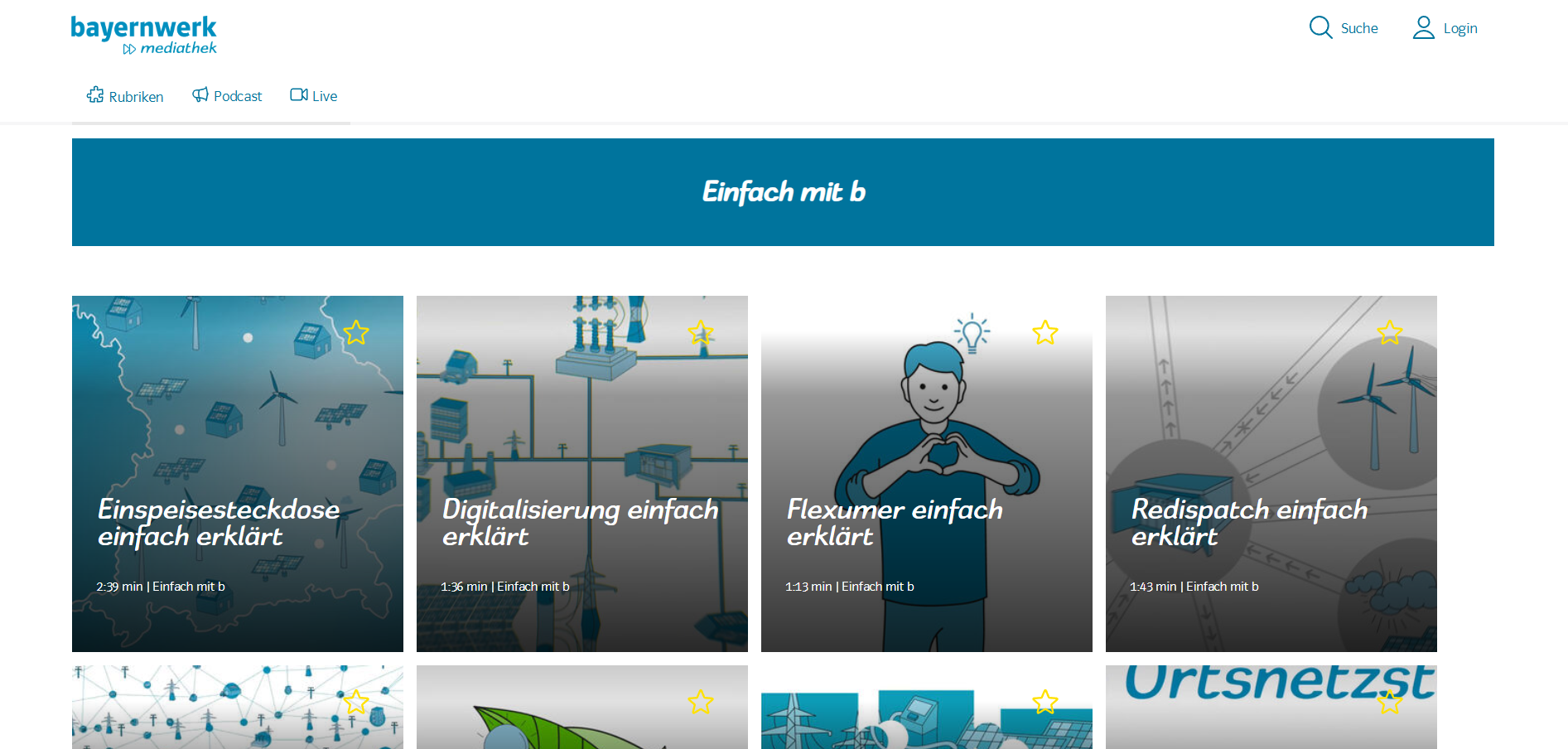Viewport: 1568px width, 749px height.
Task: Open the Digitalisierung einfach erklärt thumbnail
Action: 582,474
